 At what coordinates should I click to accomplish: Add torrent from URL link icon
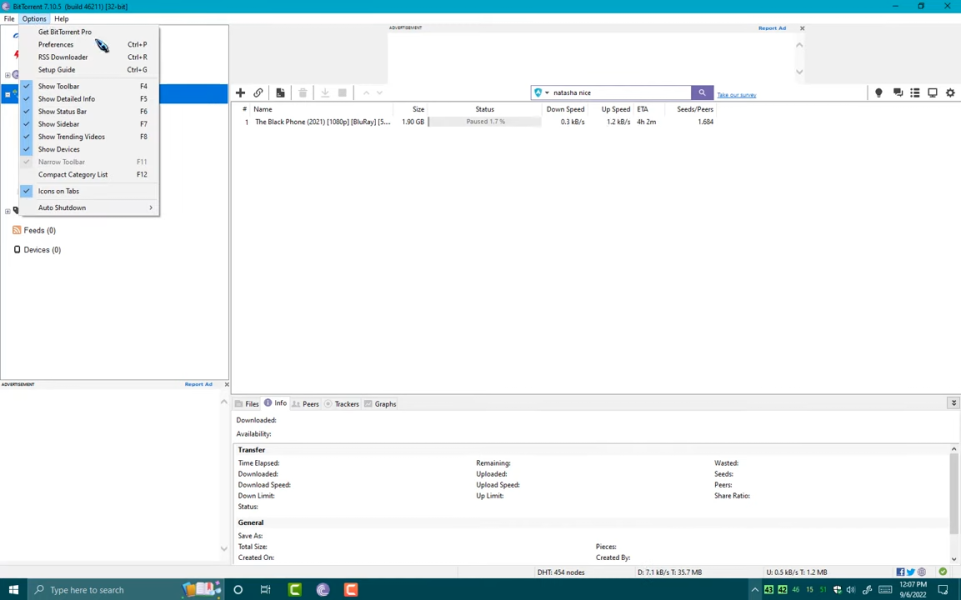[x=258, y=93]
